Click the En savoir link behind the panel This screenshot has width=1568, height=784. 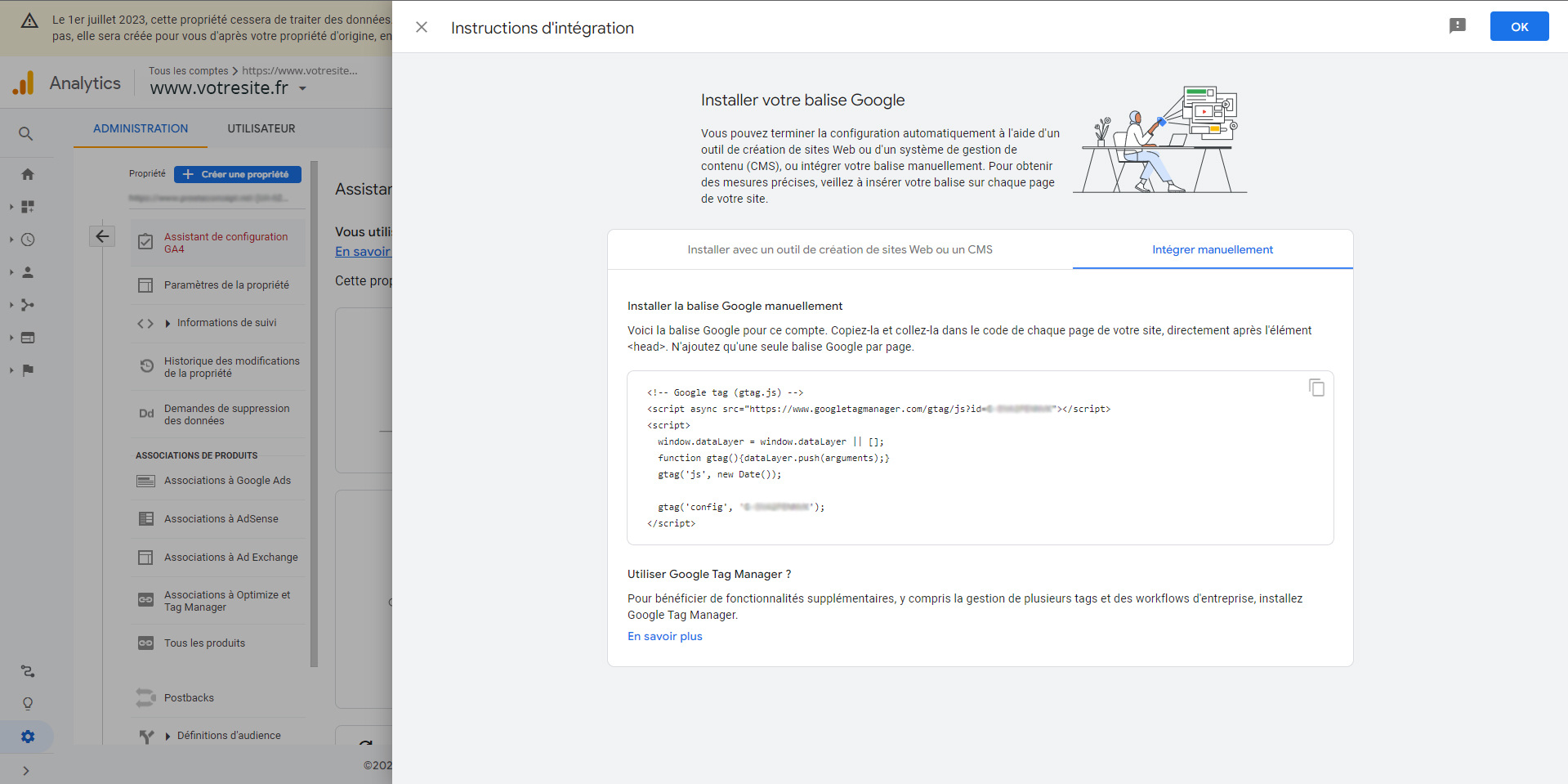click(x=363, y=252)
